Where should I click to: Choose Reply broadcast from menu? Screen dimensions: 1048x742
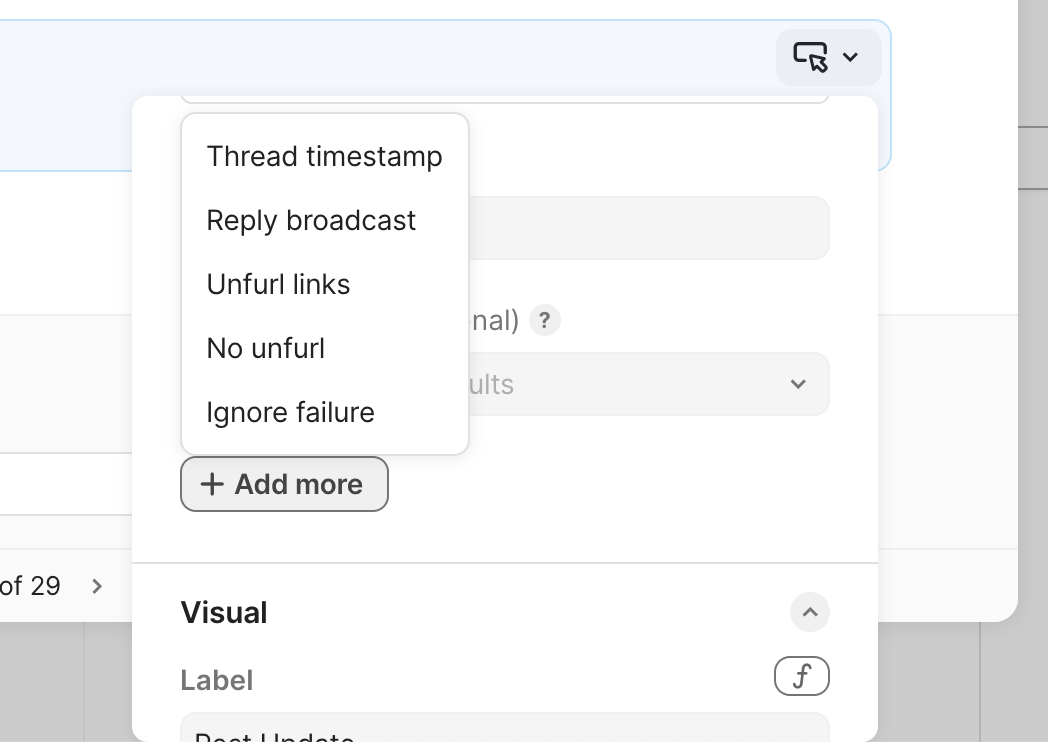pyautogui.click(x=311, y=221)
